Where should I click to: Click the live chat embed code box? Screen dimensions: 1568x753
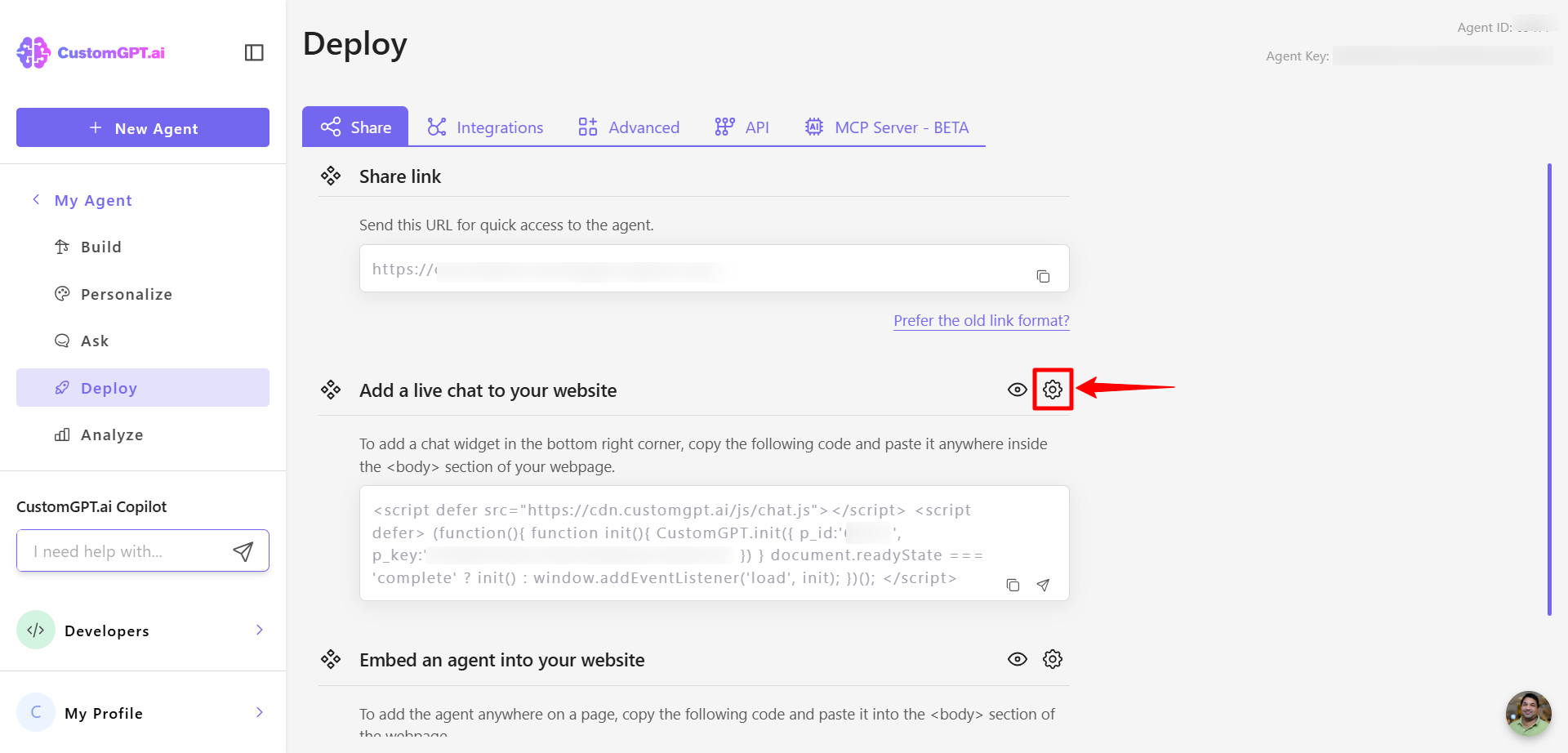715,543
